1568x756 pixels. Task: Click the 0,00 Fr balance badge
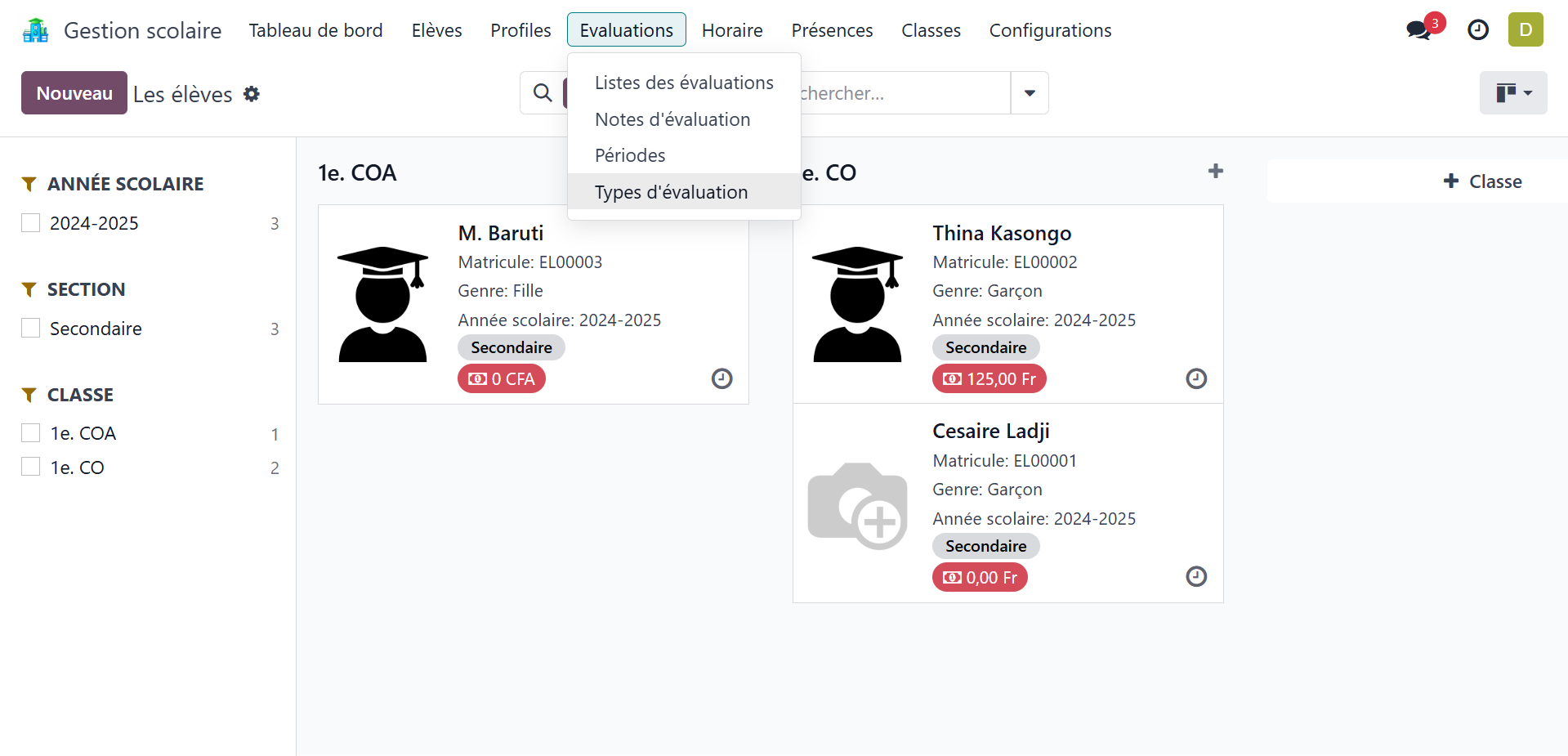[x=980, y=577]
